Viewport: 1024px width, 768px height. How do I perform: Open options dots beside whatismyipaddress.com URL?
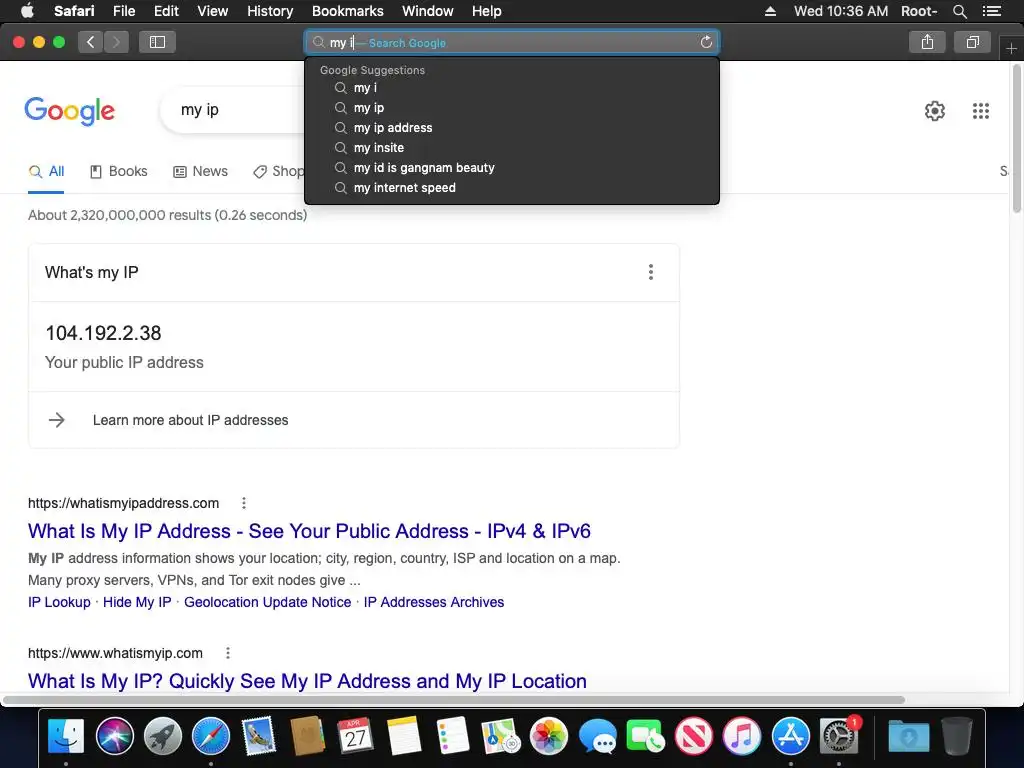pos(244,503)
